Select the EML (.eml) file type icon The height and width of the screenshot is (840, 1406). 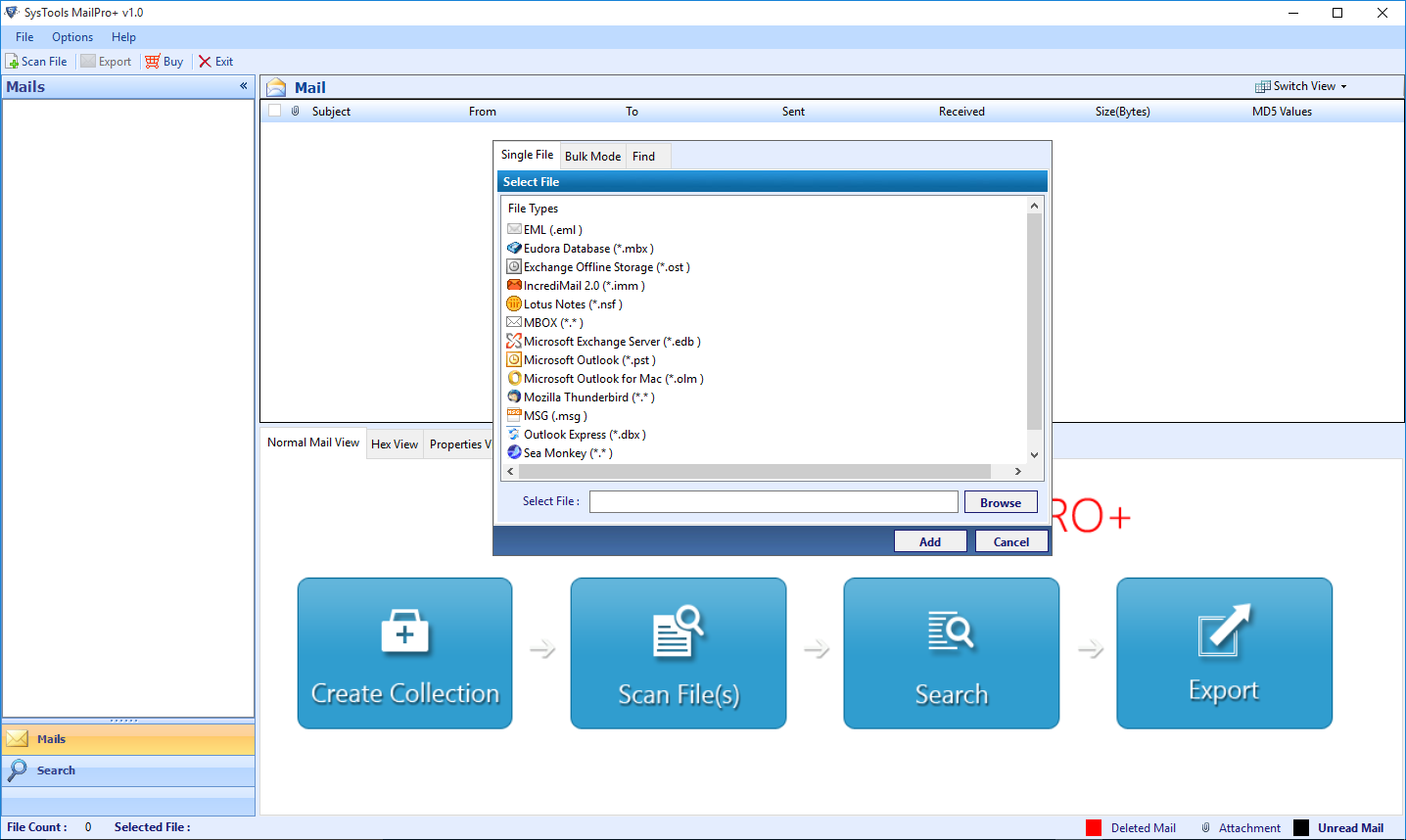[514, 229]
